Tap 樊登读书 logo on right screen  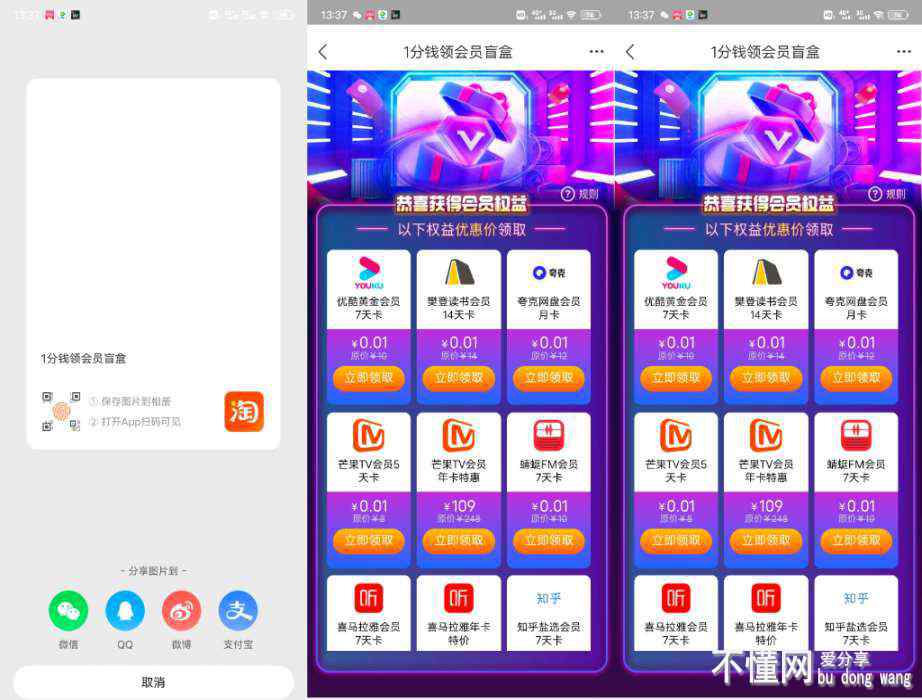click(766, 272)
